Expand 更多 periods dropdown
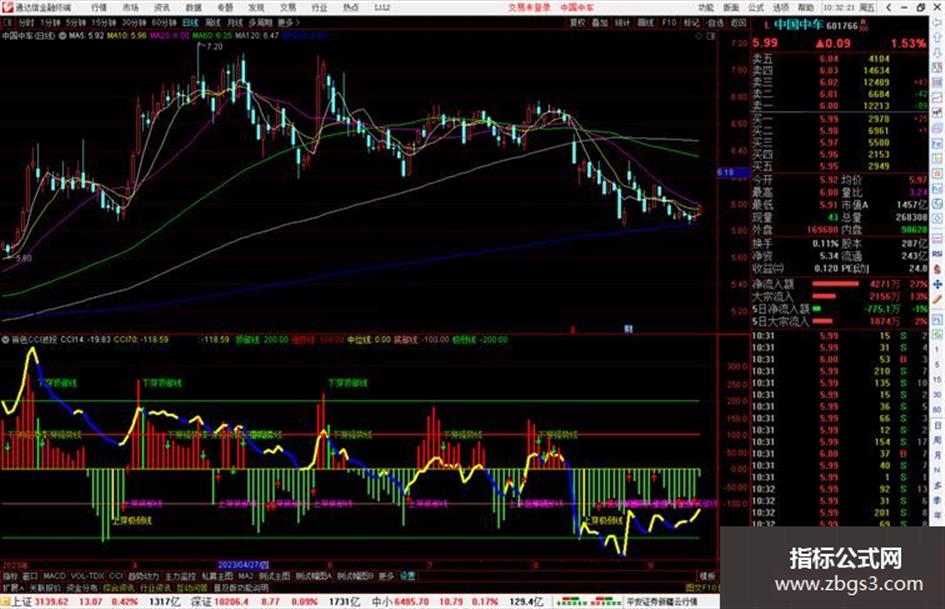 coord(288,22)
